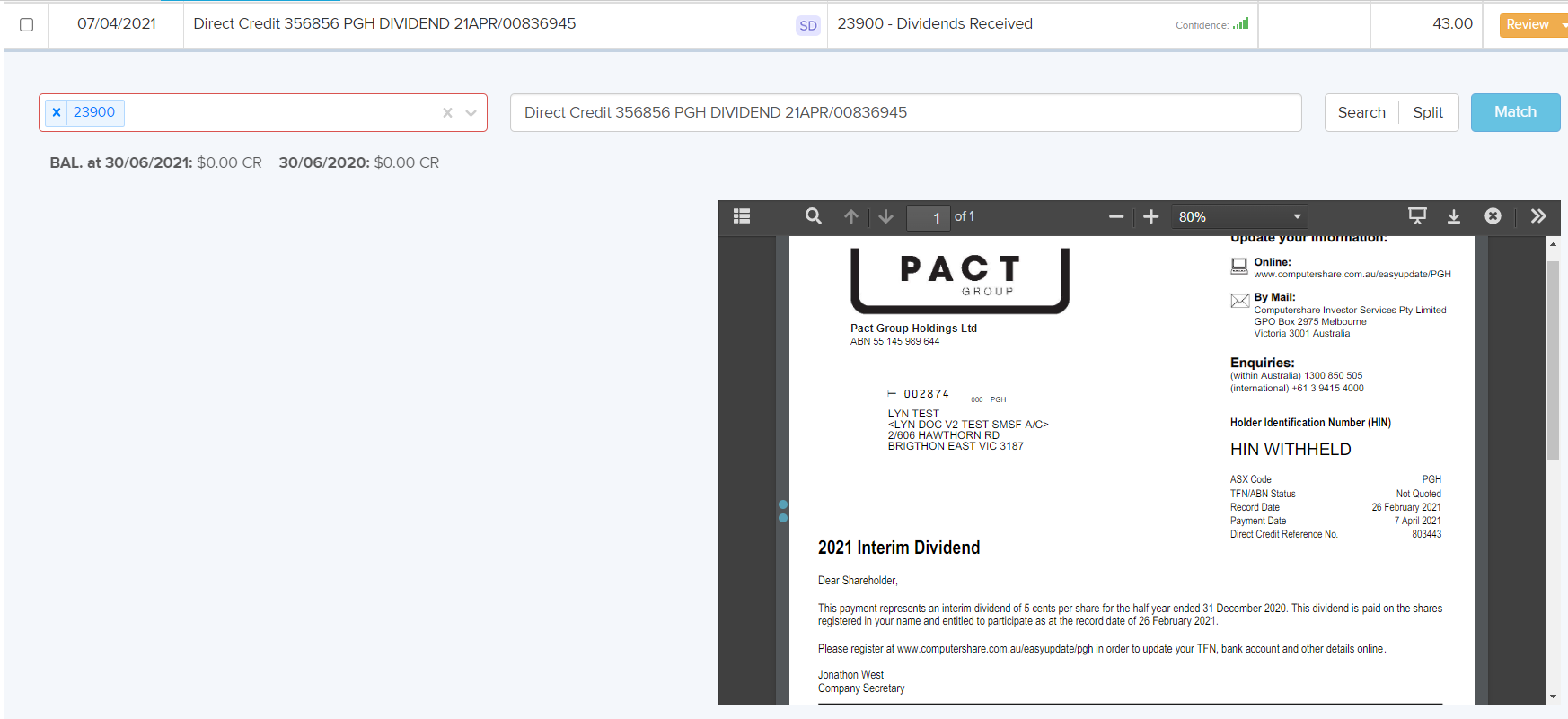Open PDF viewer more tools chevrons
1568x719 pixels.
pos(1538,216)
